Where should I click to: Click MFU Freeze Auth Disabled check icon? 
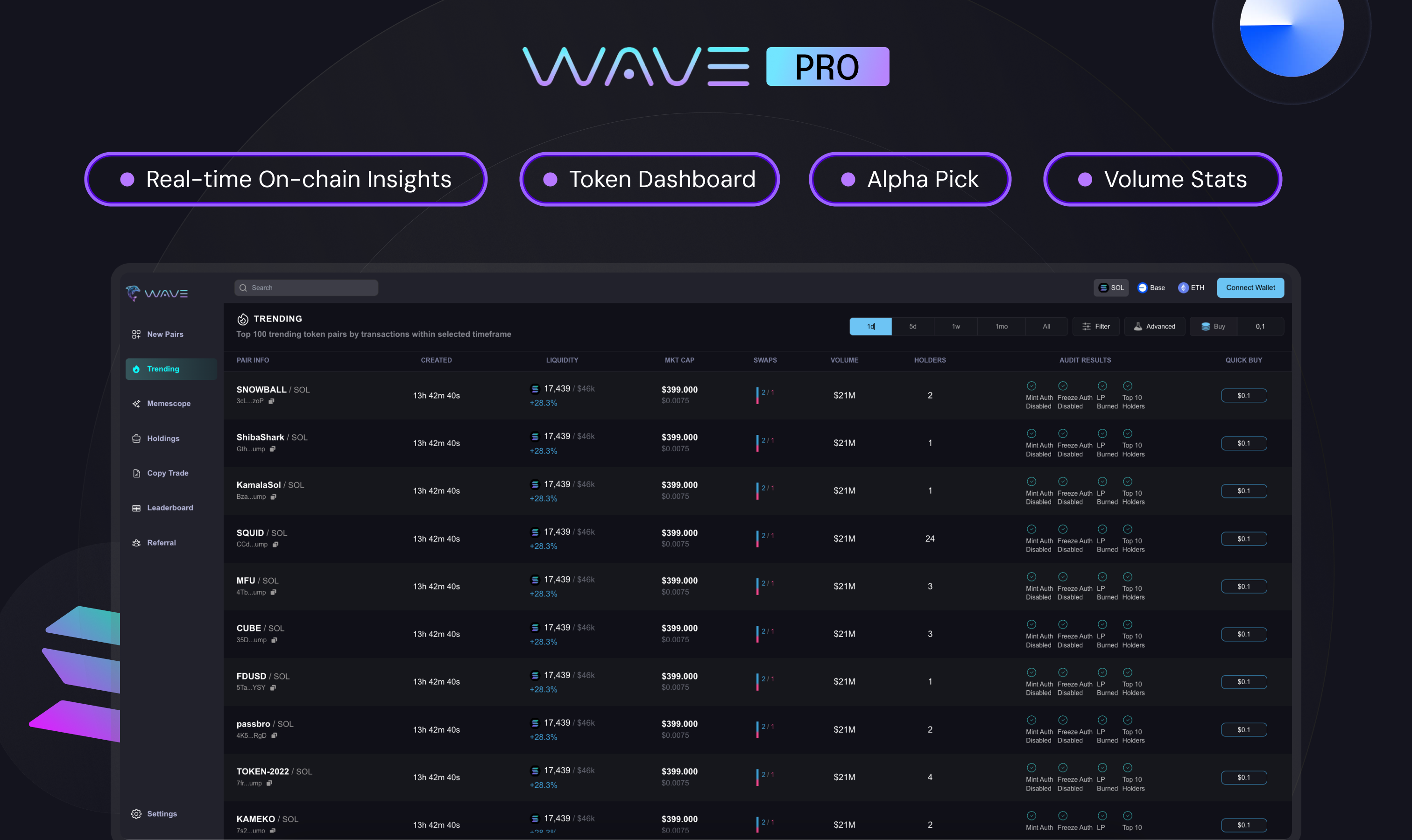[1063, 577]
